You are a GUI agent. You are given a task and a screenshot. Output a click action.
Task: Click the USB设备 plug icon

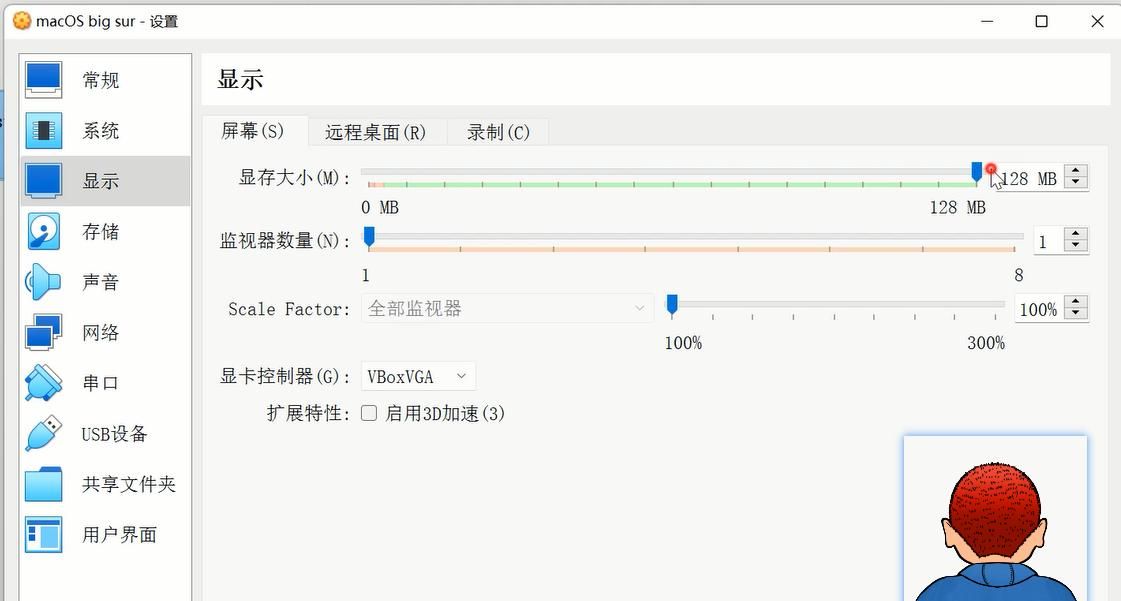point(44,434)
